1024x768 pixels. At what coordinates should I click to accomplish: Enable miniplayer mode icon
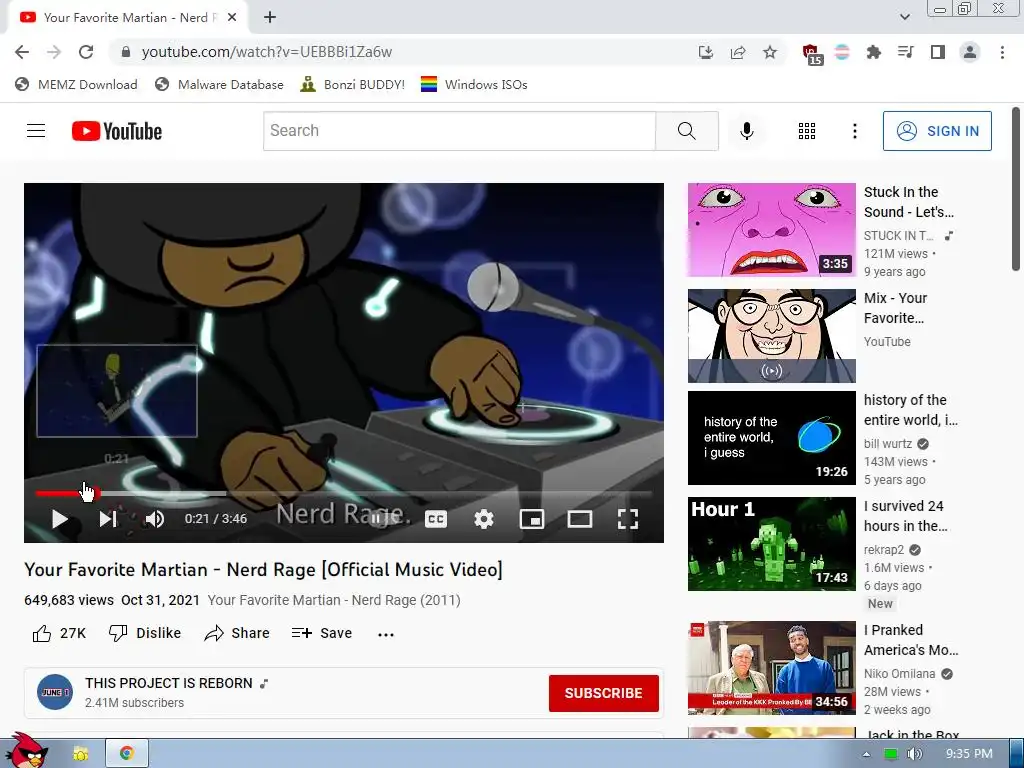click(x=532, y=519)
